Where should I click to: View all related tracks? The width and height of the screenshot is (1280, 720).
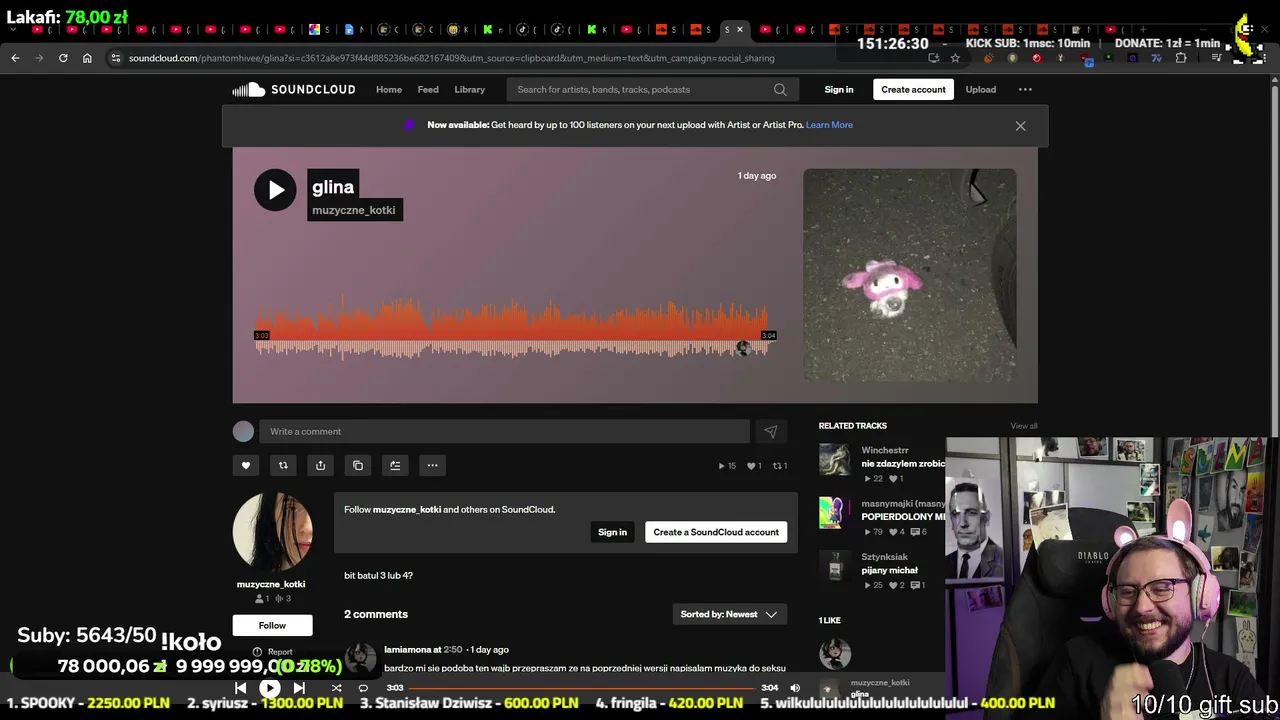coord(1023,426)
